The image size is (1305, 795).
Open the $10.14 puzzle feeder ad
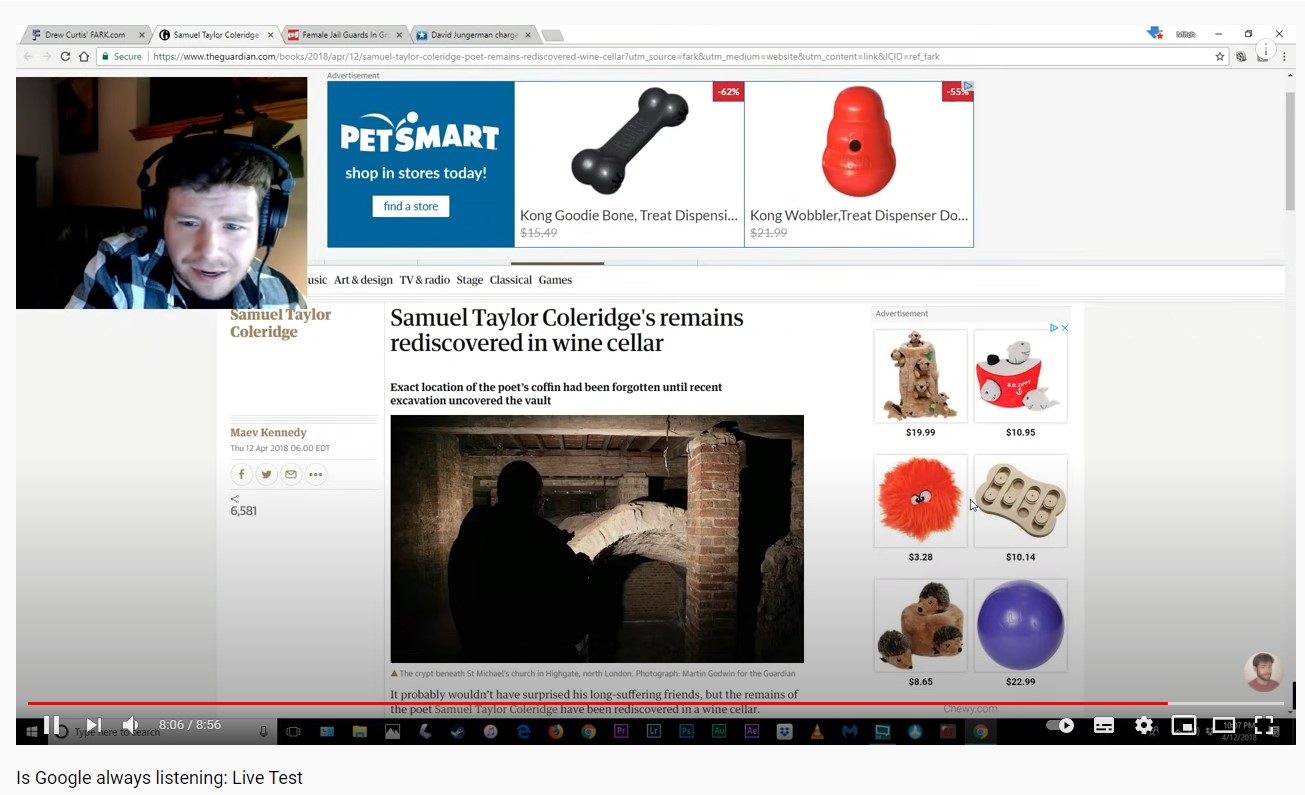click(1020, 501)
